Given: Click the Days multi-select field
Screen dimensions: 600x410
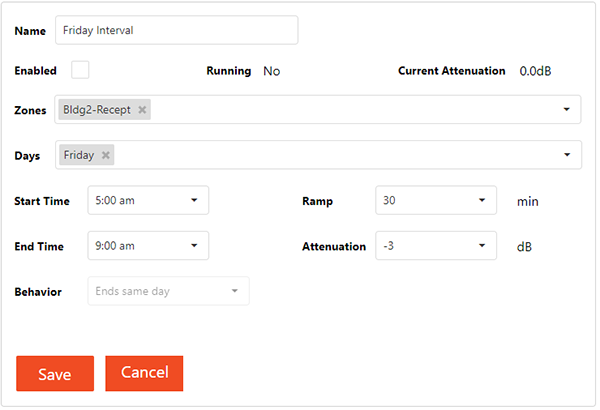Looking at the screenshot, I should click(318, 155).
